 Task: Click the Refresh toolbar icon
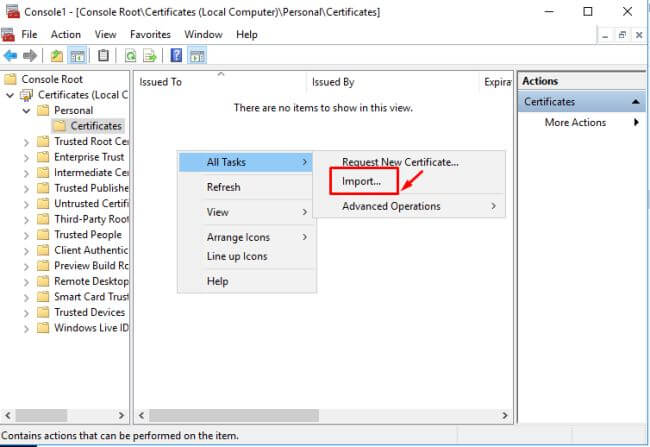131,56
